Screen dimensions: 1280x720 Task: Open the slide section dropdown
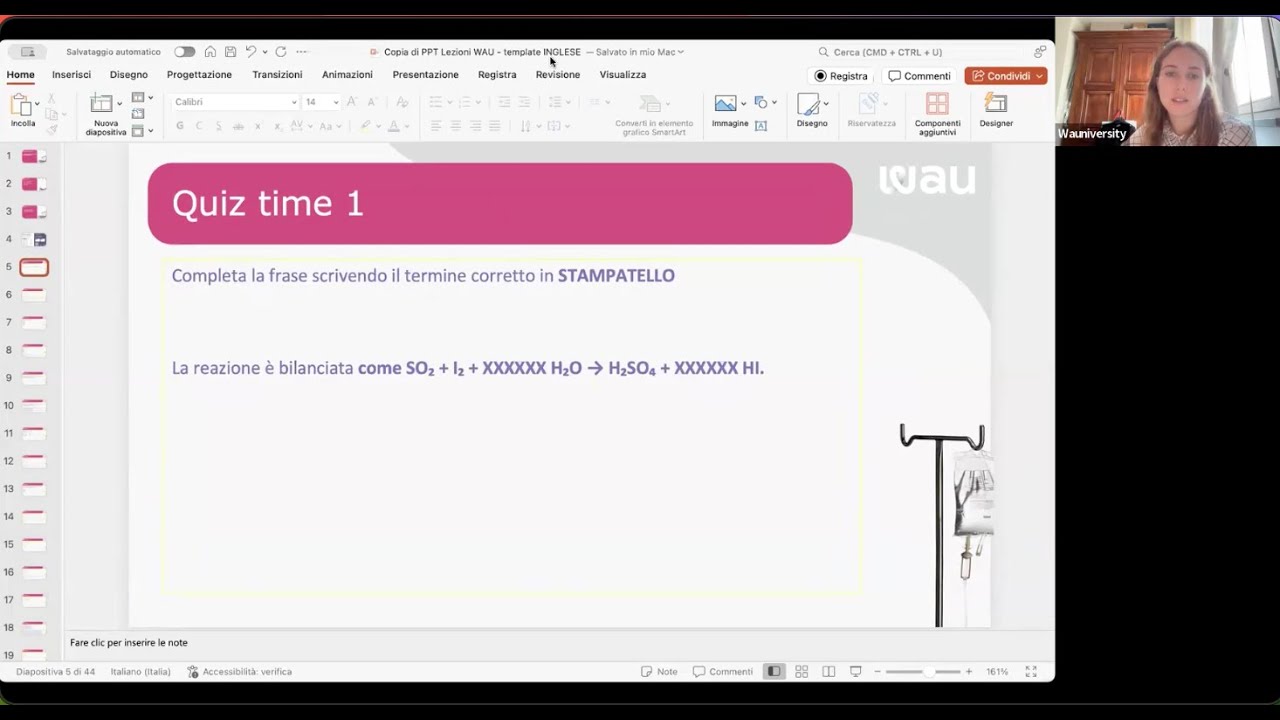coord(142,131)
